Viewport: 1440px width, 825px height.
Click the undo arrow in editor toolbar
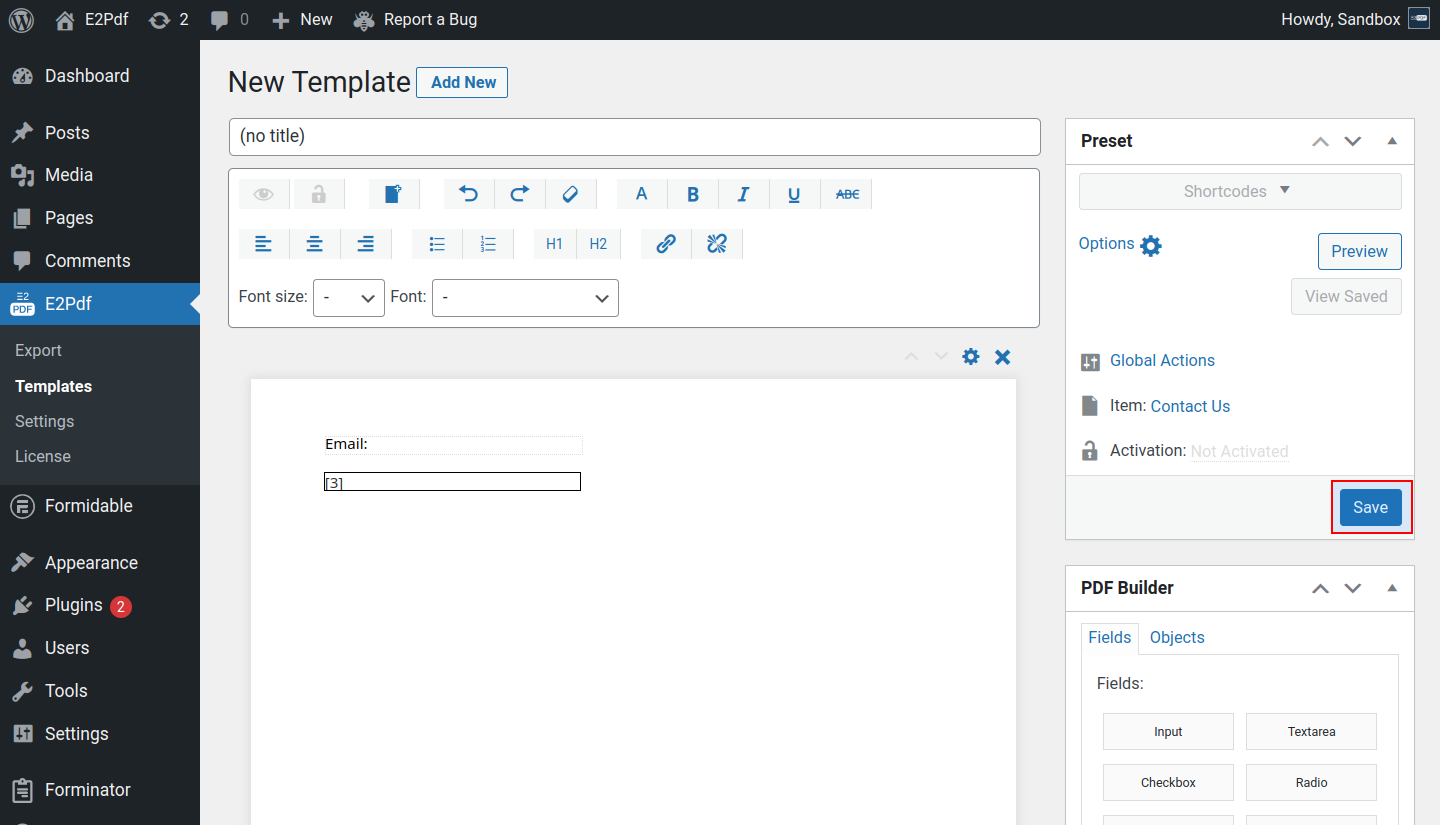469,194
